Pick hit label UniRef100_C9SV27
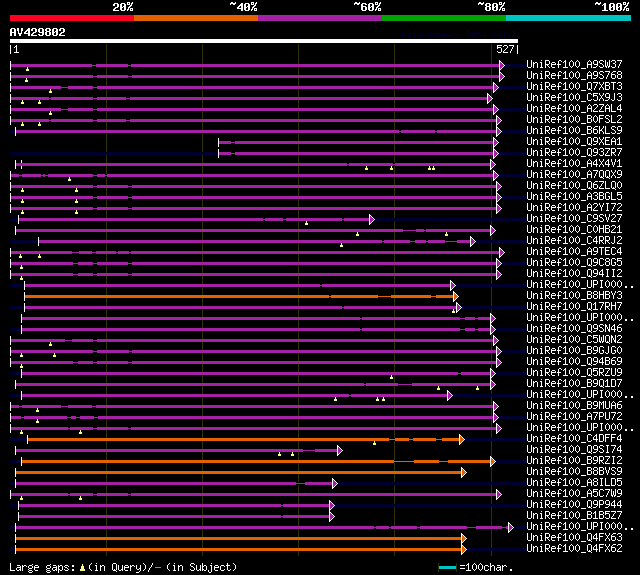Viewport: 640px width, 575px height. 574,219
